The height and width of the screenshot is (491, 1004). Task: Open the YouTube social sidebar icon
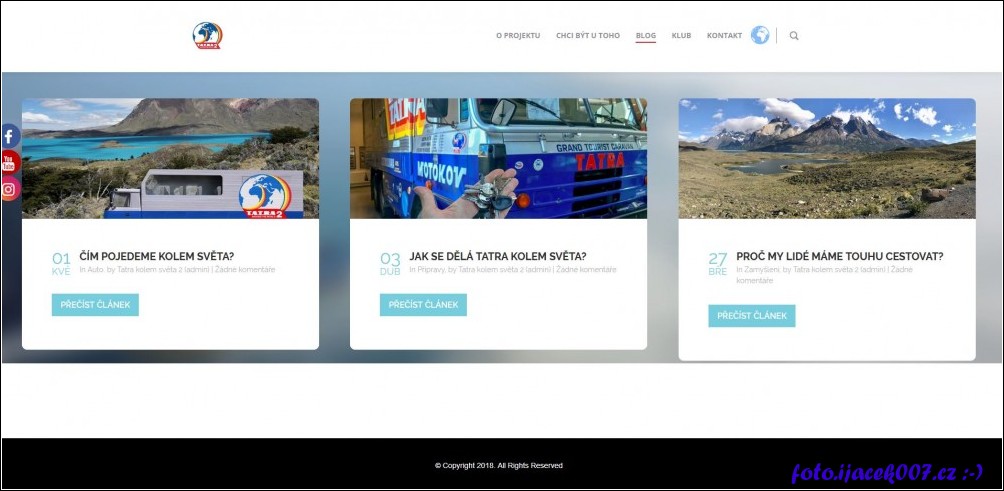point(9,162)
